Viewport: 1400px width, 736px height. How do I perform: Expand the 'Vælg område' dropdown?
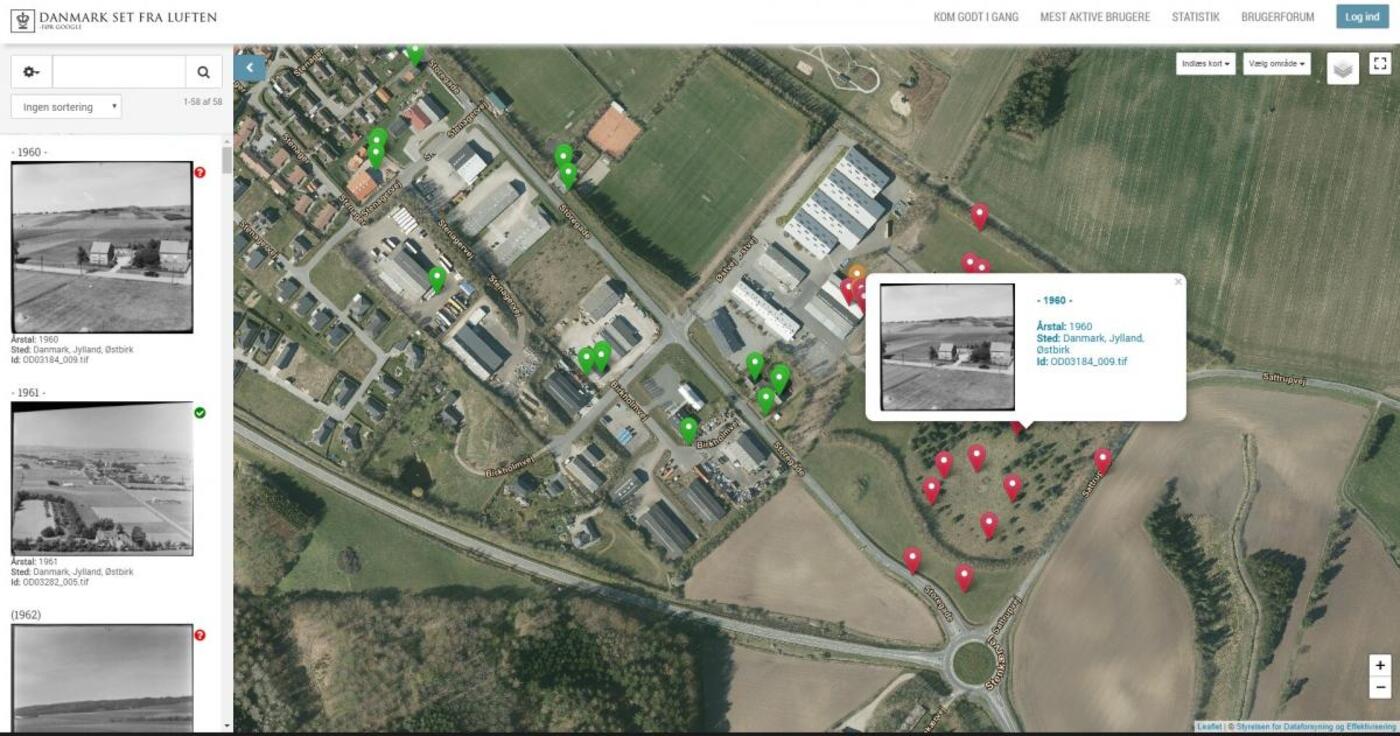coord(1276,64)
